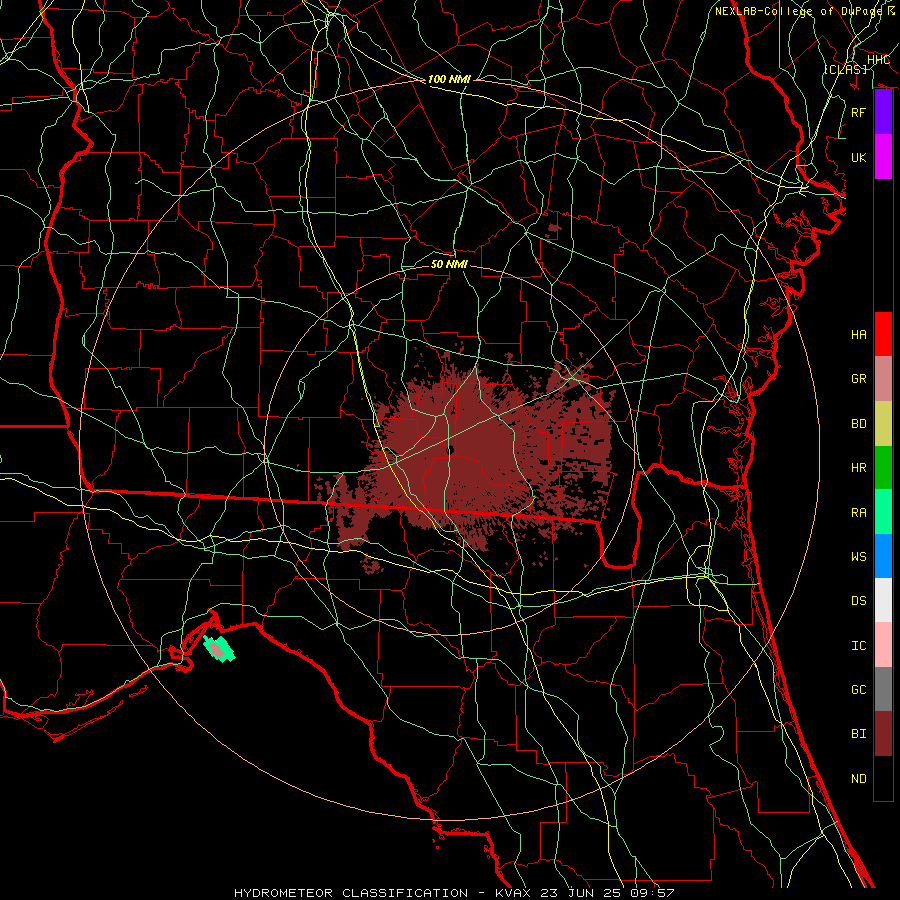Click the HR green legend swatch

883,467
